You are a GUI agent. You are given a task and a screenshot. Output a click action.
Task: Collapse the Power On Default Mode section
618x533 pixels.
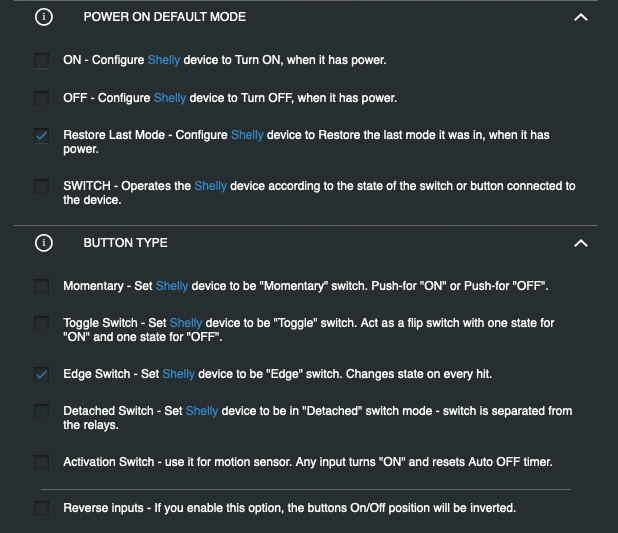pyautogui.click(x=581, y=17)
